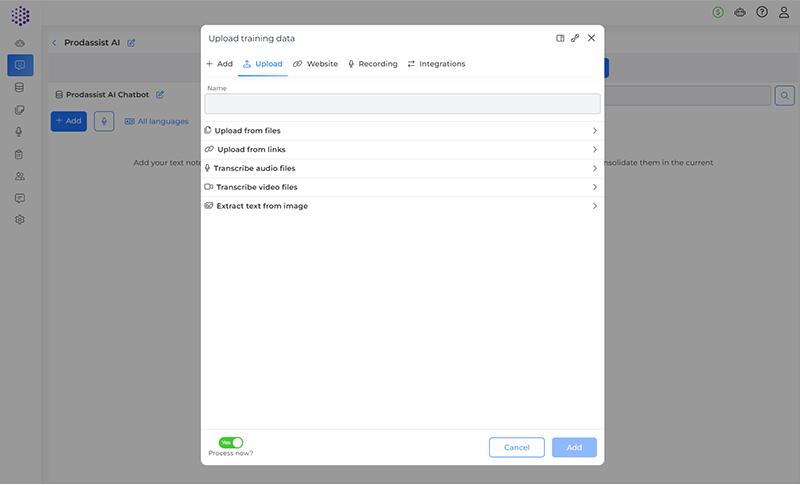Screen dimensions: 800x485
Task: Click the database icon in left sidebar
Action: click(x=19, y=87)
